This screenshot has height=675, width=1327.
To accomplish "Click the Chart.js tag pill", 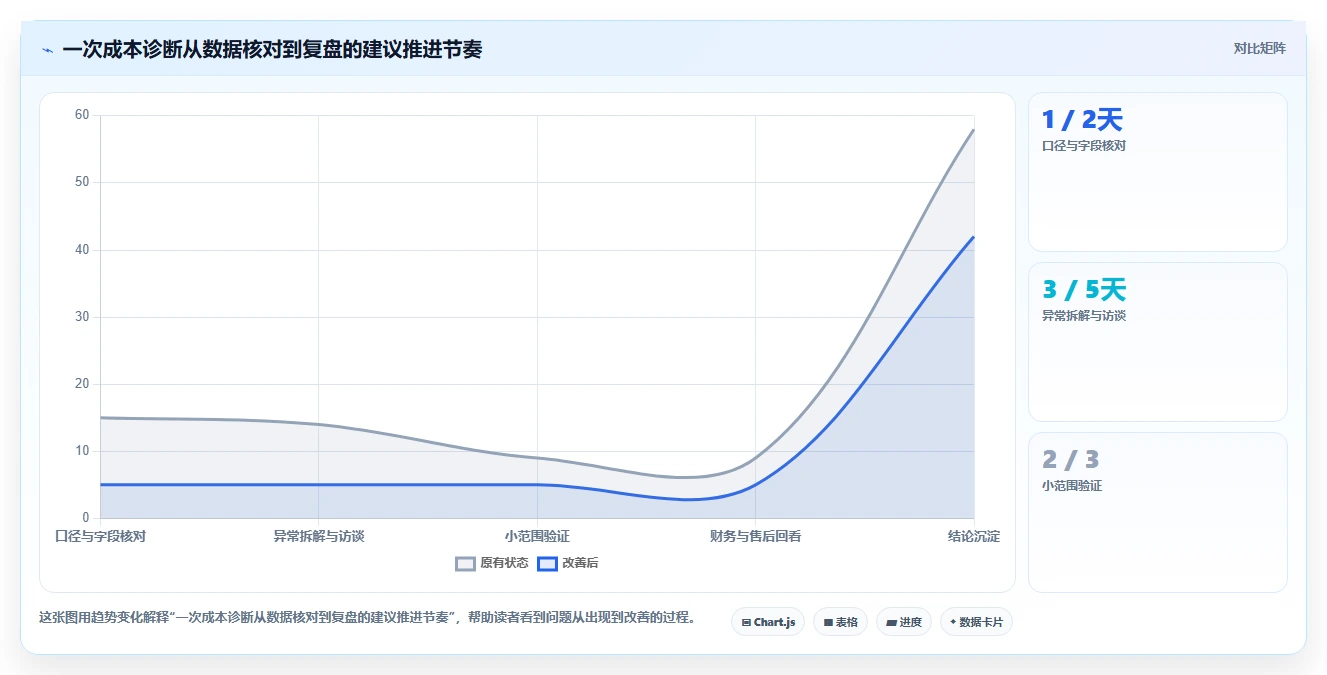I will (x=768, y=622).
